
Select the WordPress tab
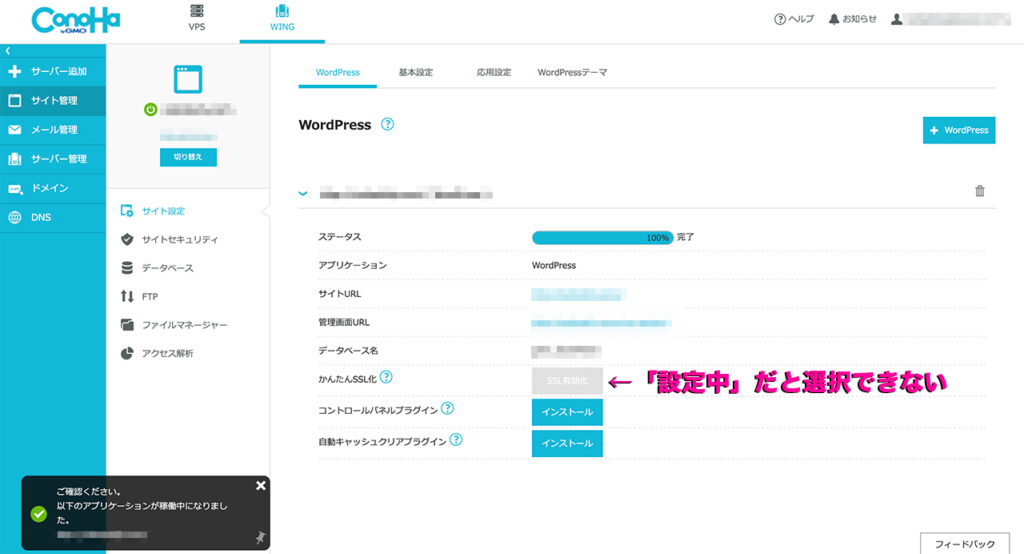[x=338, y=73]
